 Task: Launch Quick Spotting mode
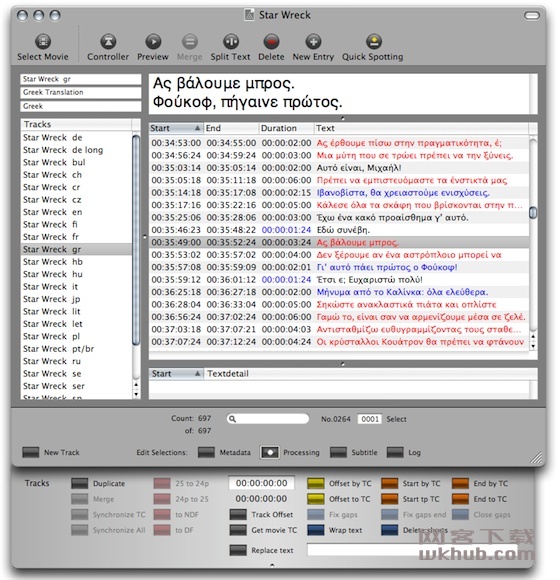[374, 42]
